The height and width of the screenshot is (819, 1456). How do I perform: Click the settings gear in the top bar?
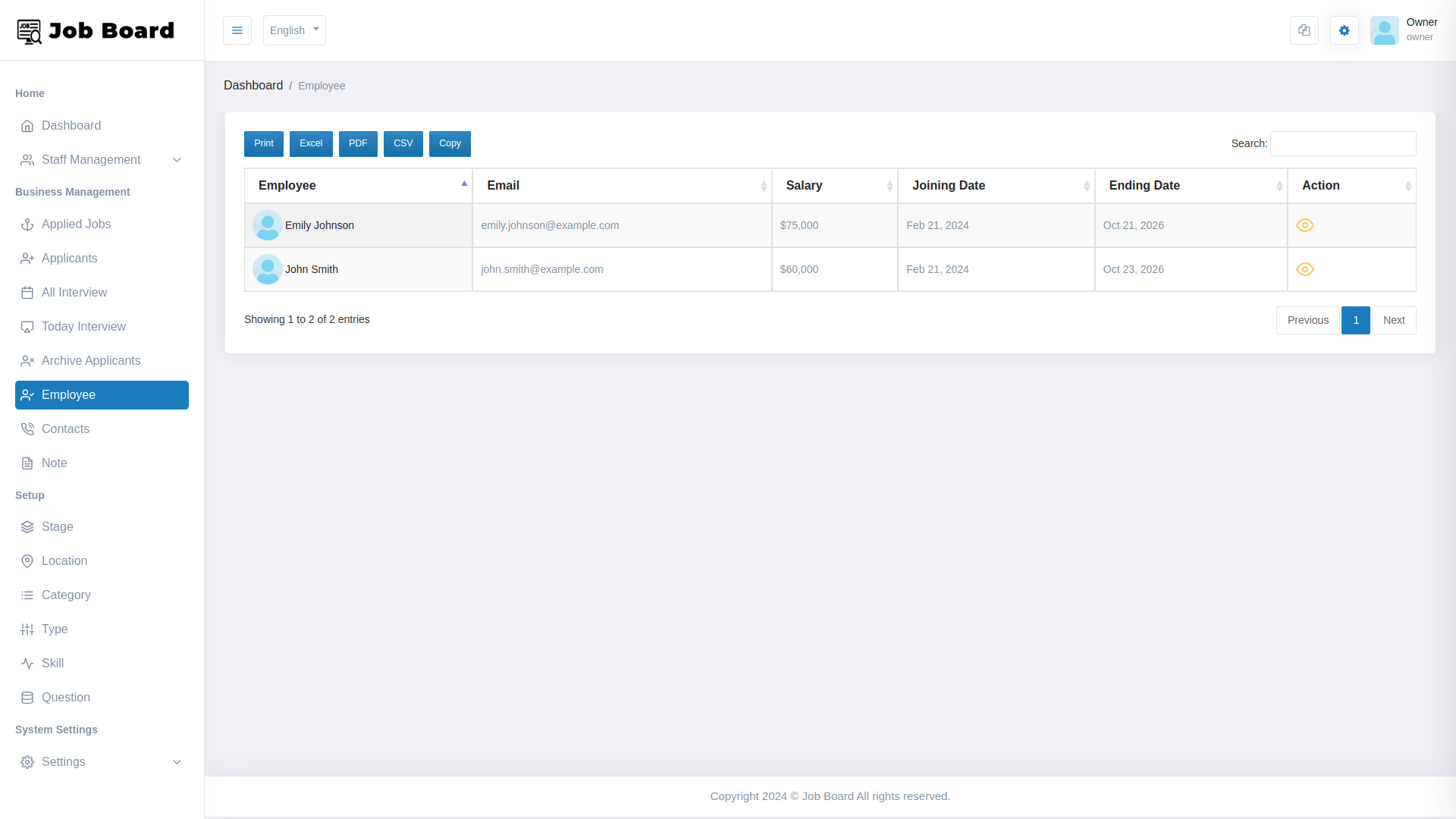click(x=1344, y=30)
